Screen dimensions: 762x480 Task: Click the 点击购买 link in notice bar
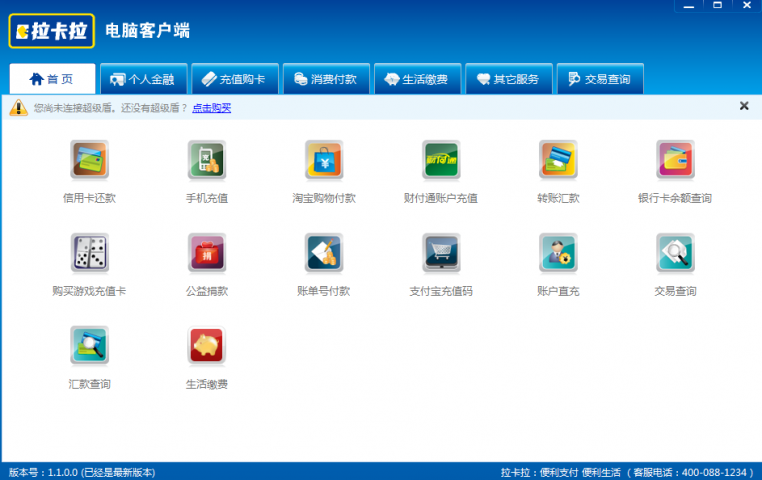(212, 108)
